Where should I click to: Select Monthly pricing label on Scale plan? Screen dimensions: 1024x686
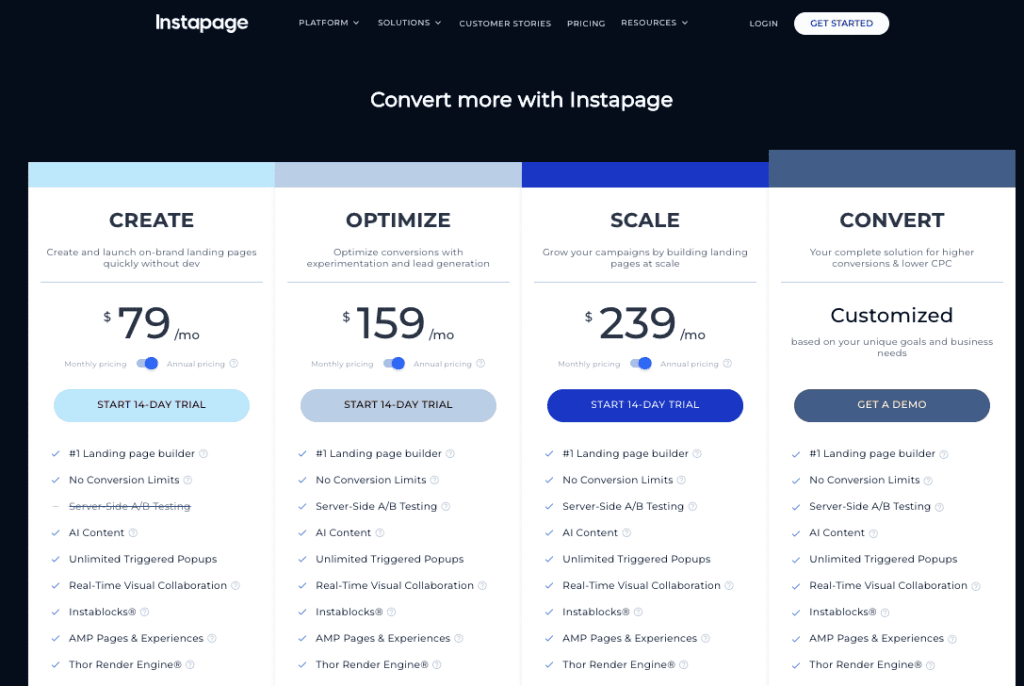point(589,364)
